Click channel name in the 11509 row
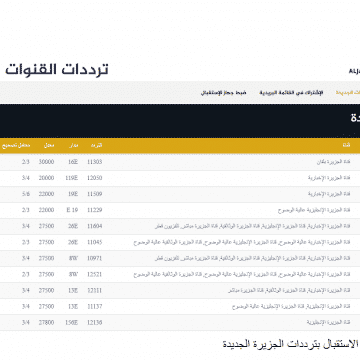The image size is (360, 360). click(x=329, y=194)
